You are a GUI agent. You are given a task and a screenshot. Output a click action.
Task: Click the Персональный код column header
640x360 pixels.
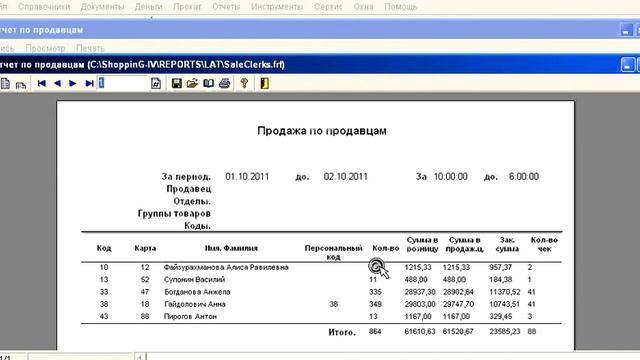[333, 252]
